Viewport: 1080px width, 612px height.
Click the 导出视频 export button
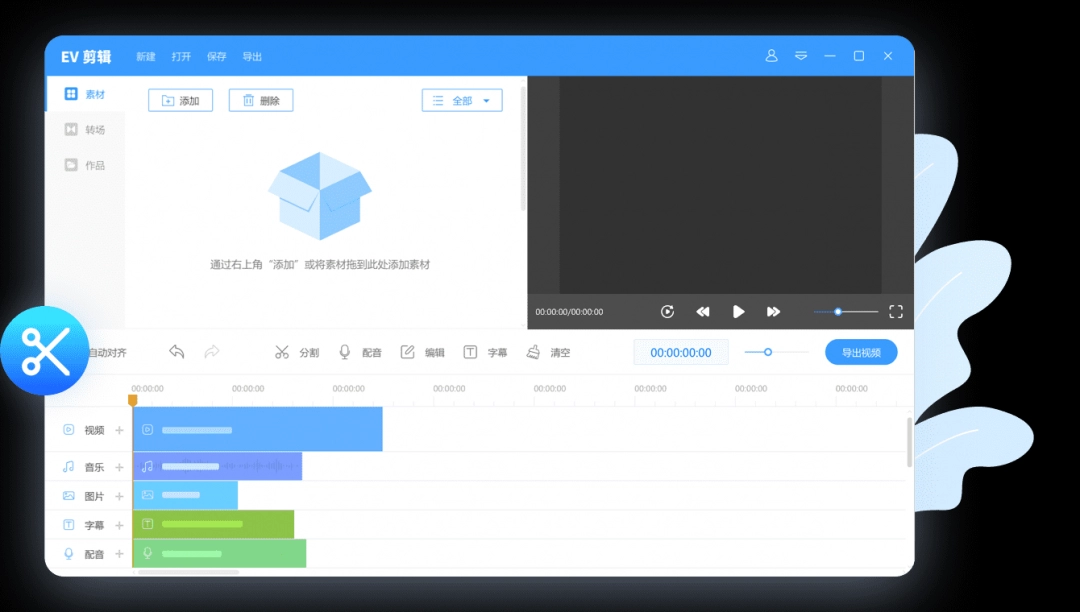[x=861, y=352]
